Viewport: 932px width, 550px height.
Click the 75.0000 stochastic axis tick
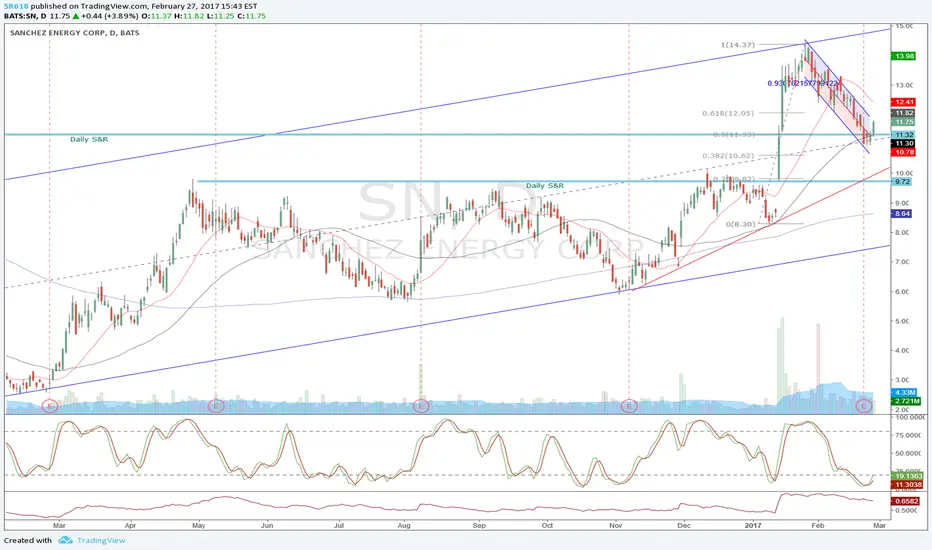[907, 436]
